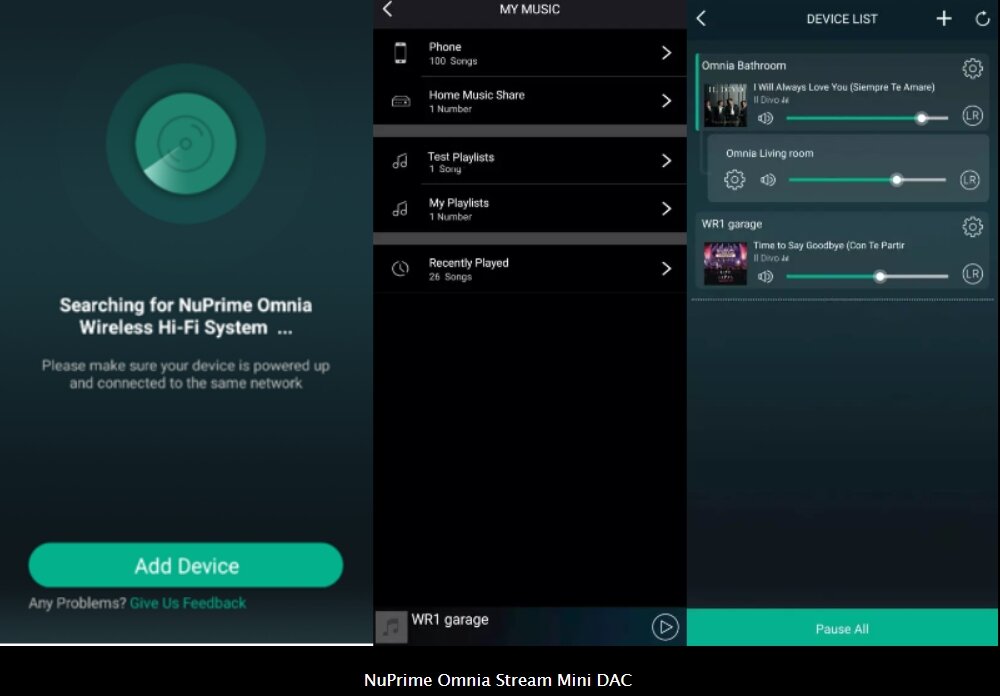Open the Give Us Feedback link
This screenshot has width=1000, height=696.
[188, 603]
